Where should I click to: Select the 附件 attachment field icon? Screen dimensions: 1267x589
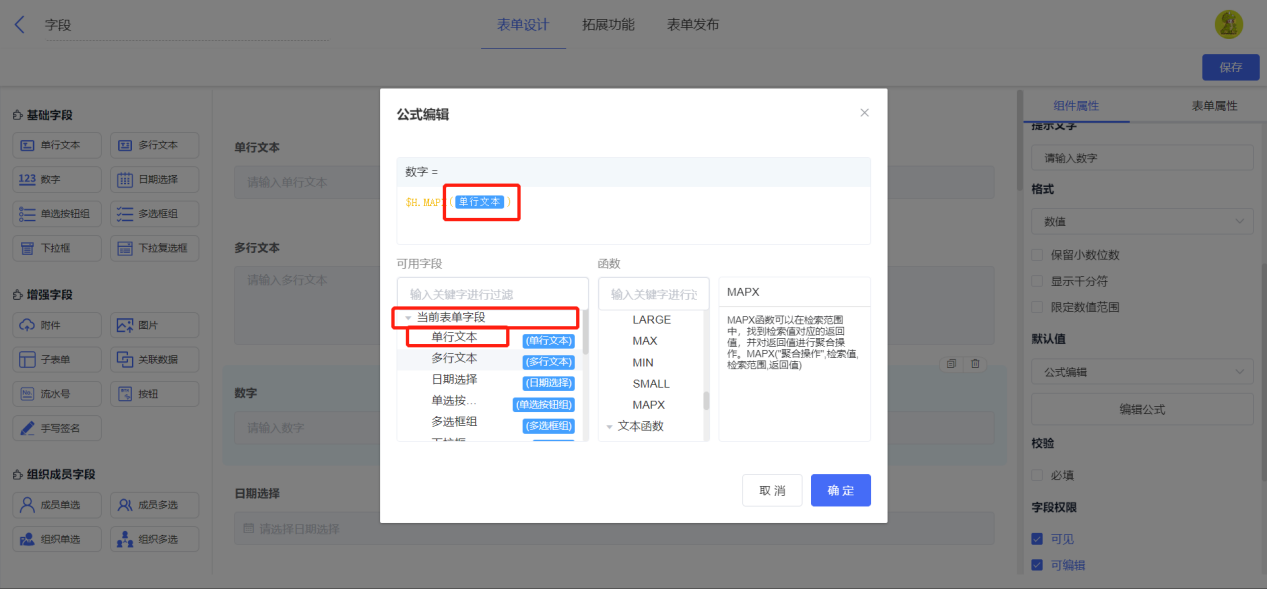coord(26,325)
